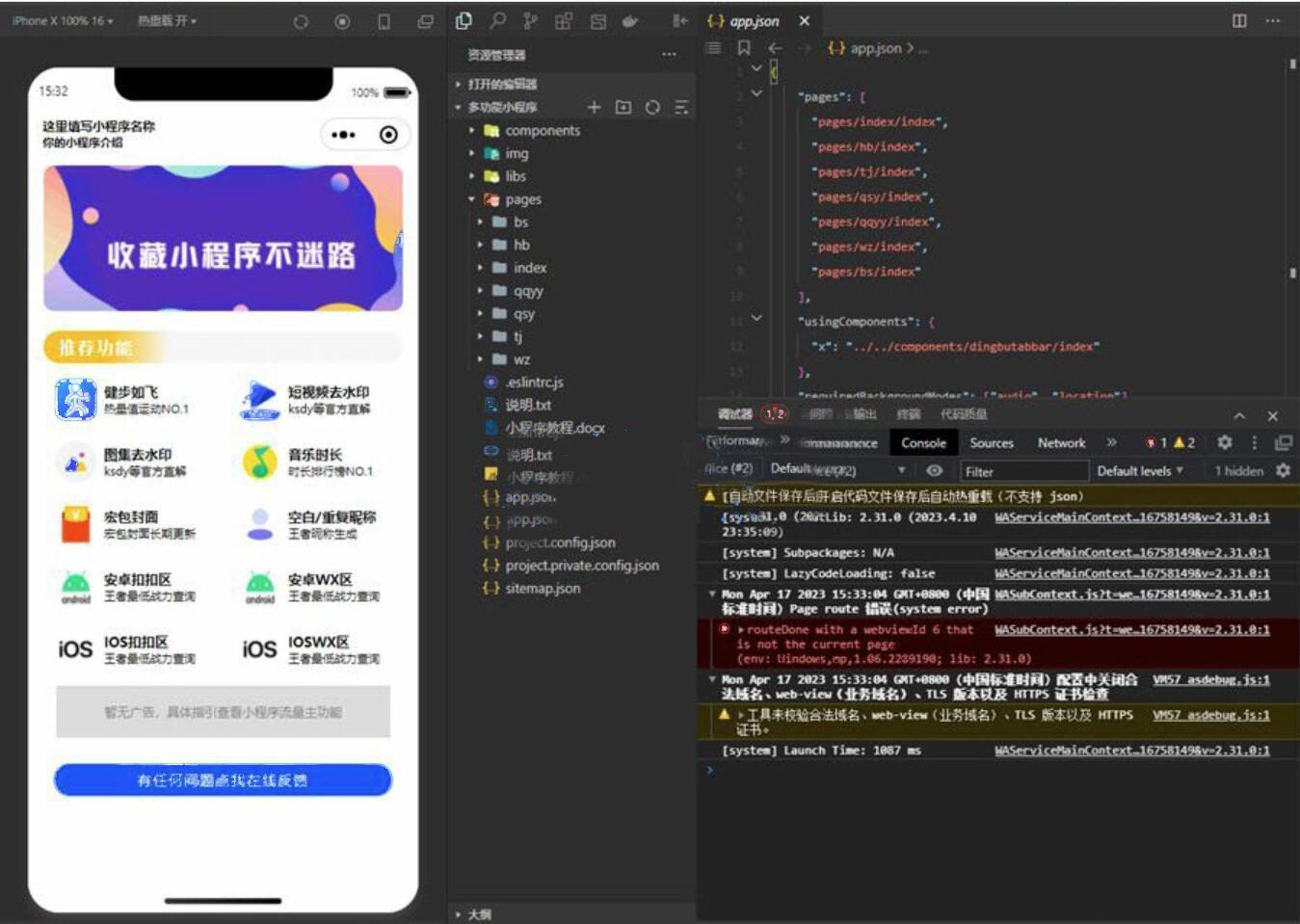Click the 收藏小程序不迷路 banner image

click(223, 238)
